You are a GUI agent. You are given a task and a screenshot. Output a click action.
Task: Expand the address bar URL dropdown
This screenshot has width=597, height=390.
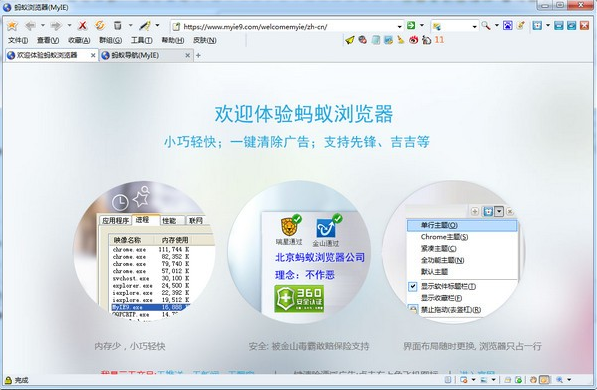[399, 26]
